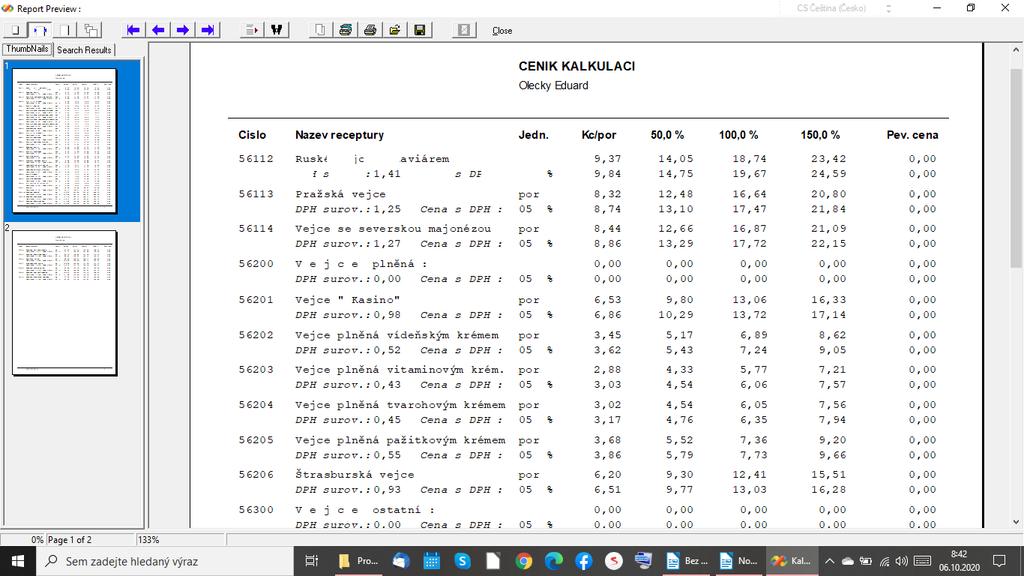Viewport: 1024px width, 576px height.
Task: Click the 'Štrasburská vejce' recipe name
Action: click(x=355, y=475)
